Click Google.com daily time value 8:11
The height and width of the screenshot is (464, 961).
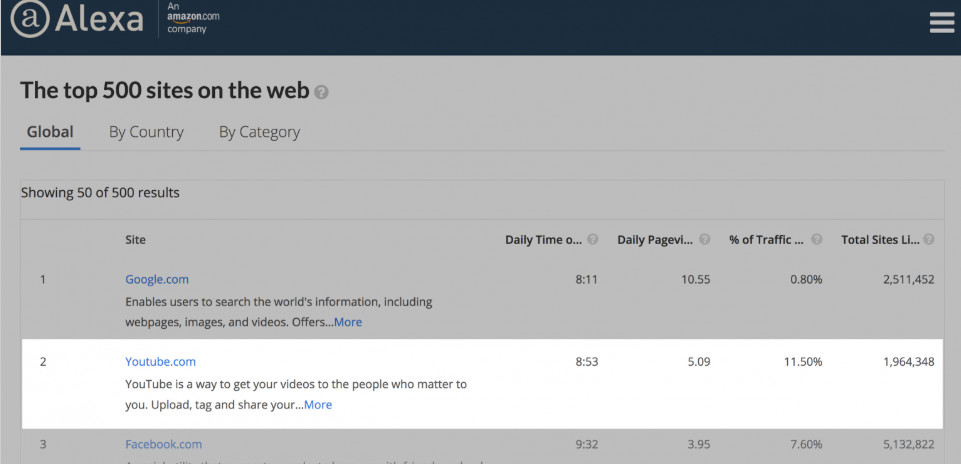click(x=587, y=280)
